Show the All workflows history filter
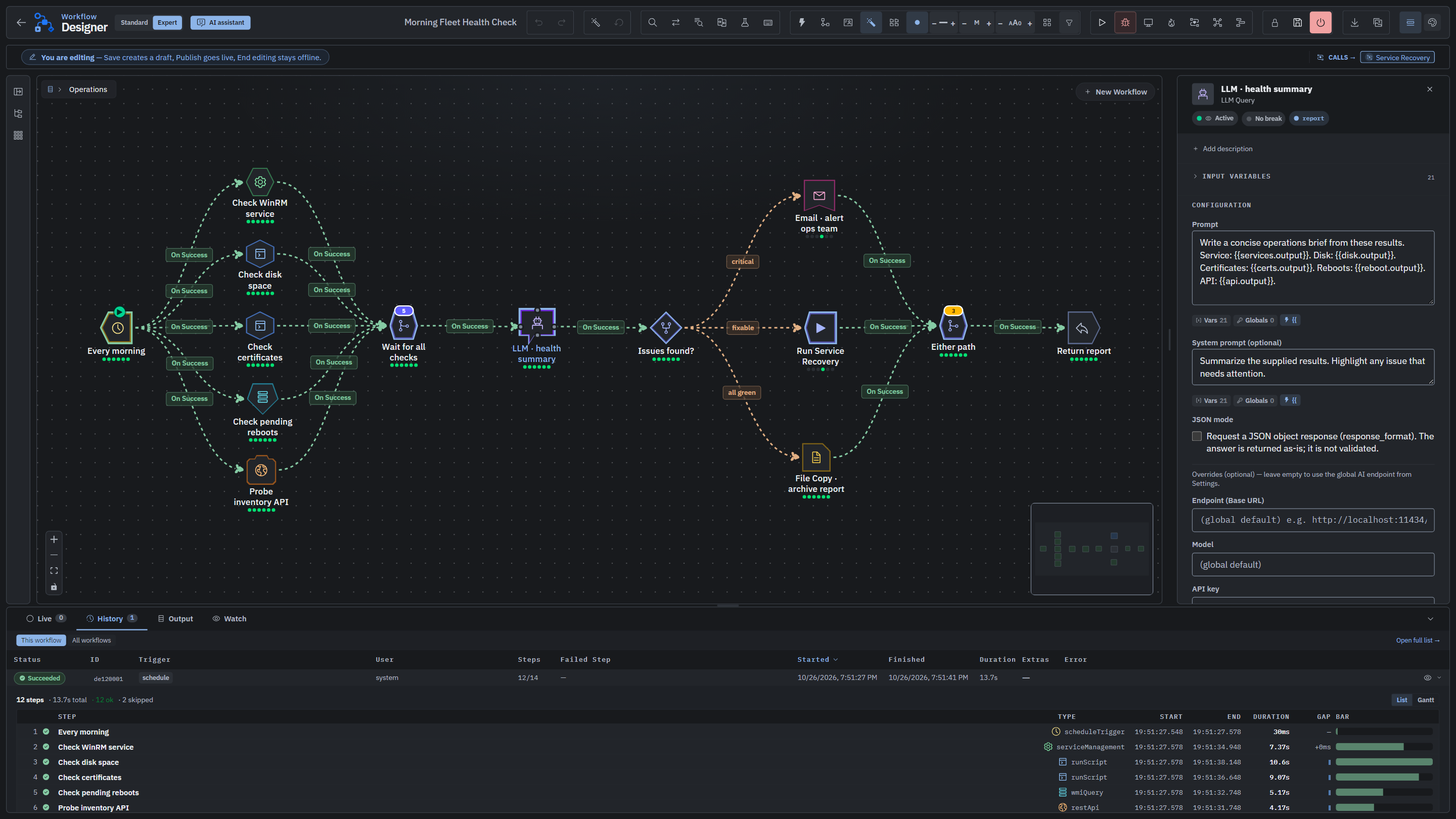1456x819 pixels. [x=92, y=641]
